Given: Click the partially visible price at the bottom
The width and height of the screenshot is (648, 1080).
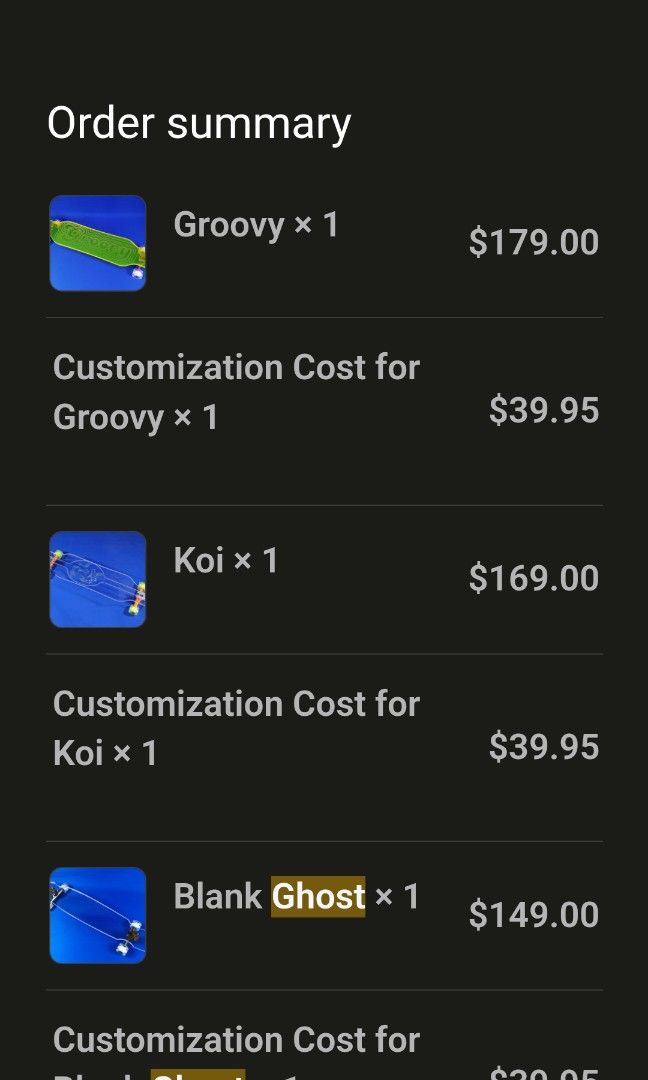Looking at the screenshot, I should (543, 1073).
